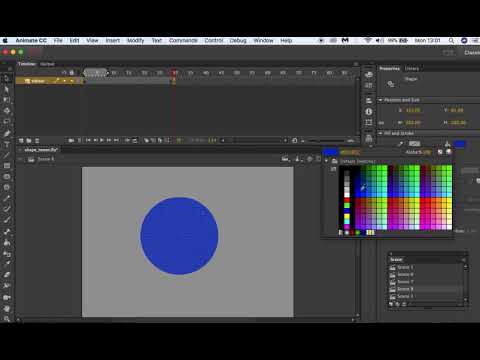Viewport: 480px width, 360px height.
Task: Create a new layer folder
Action: [29, 141]
